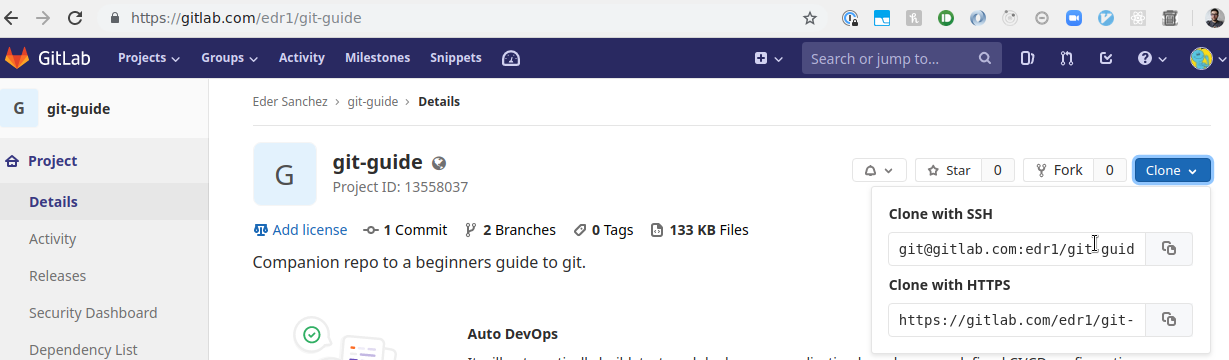Screen dimensions: 1229x360
Task: Focus the Search or jump to field
Action: click(x=901, y=58)
